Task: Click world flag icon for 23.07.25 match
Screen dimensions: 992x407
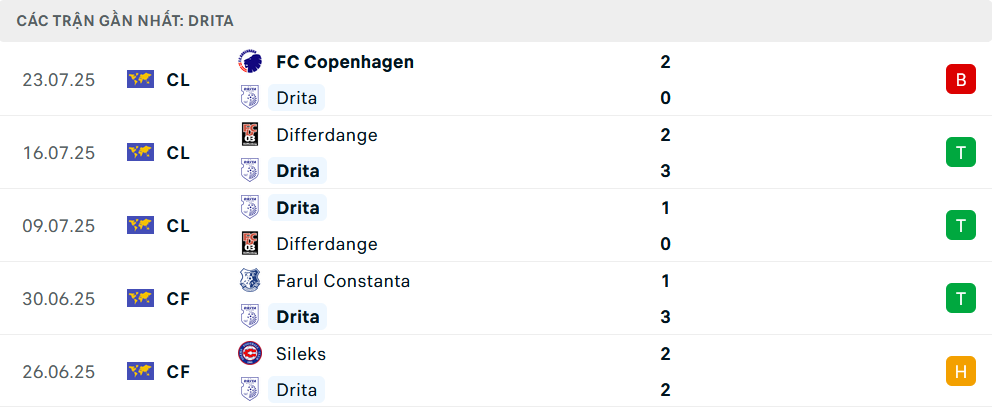Action: tap(140, 80)
